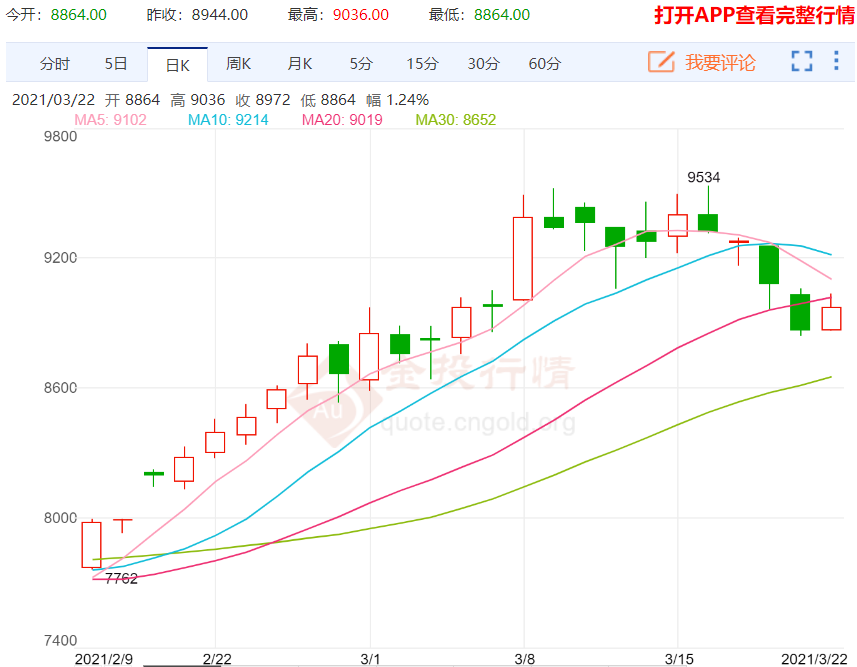Click the 9534 high price marker

pyautogui.click(x=703, y=178)
